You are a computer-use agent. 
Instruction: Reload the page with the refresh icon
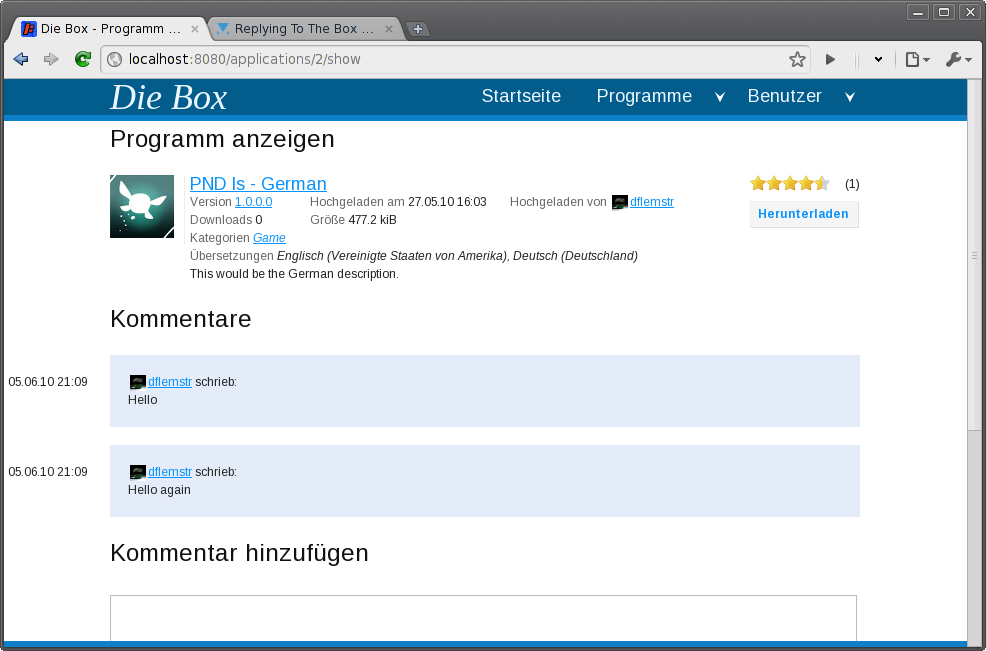click(x=83, y=60)
